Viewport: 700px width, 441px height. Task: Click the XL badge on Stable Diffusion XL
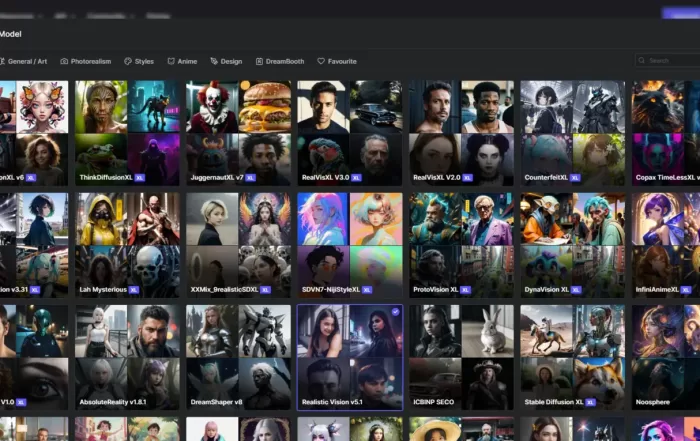590,402
